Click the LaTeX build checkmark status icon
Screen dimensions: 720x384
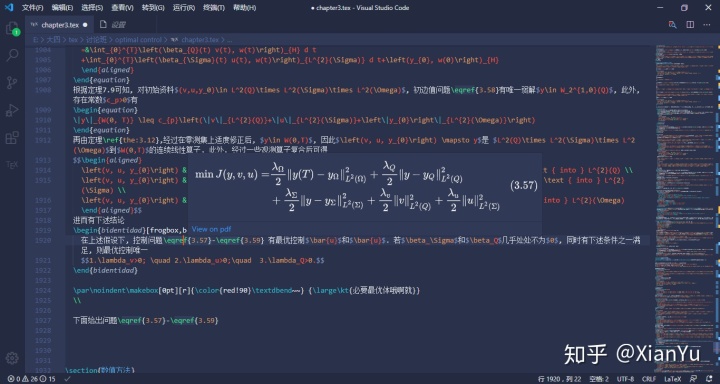tap(68, 379)
